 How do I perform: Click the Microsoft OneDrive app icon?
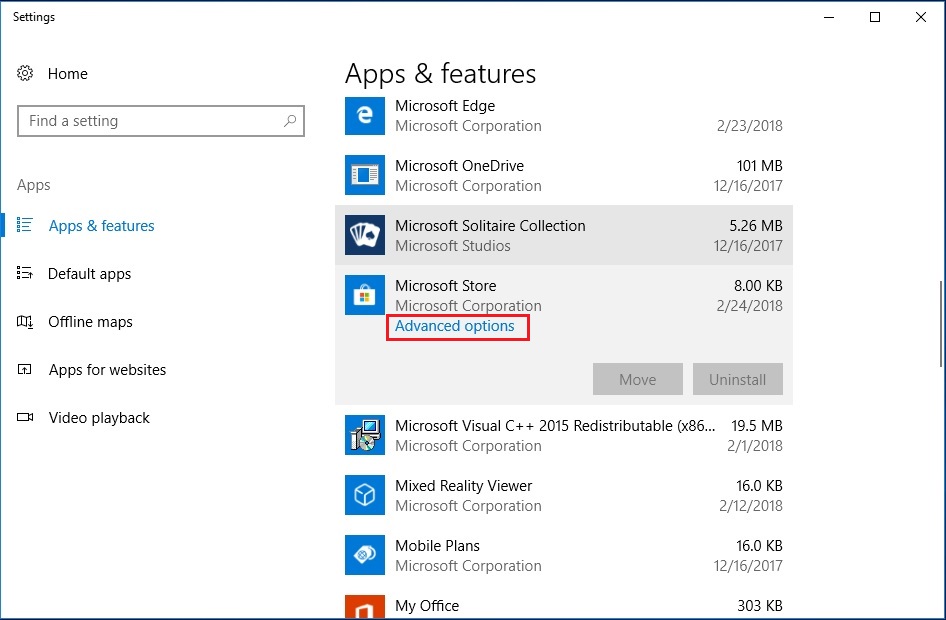point(364,175)
